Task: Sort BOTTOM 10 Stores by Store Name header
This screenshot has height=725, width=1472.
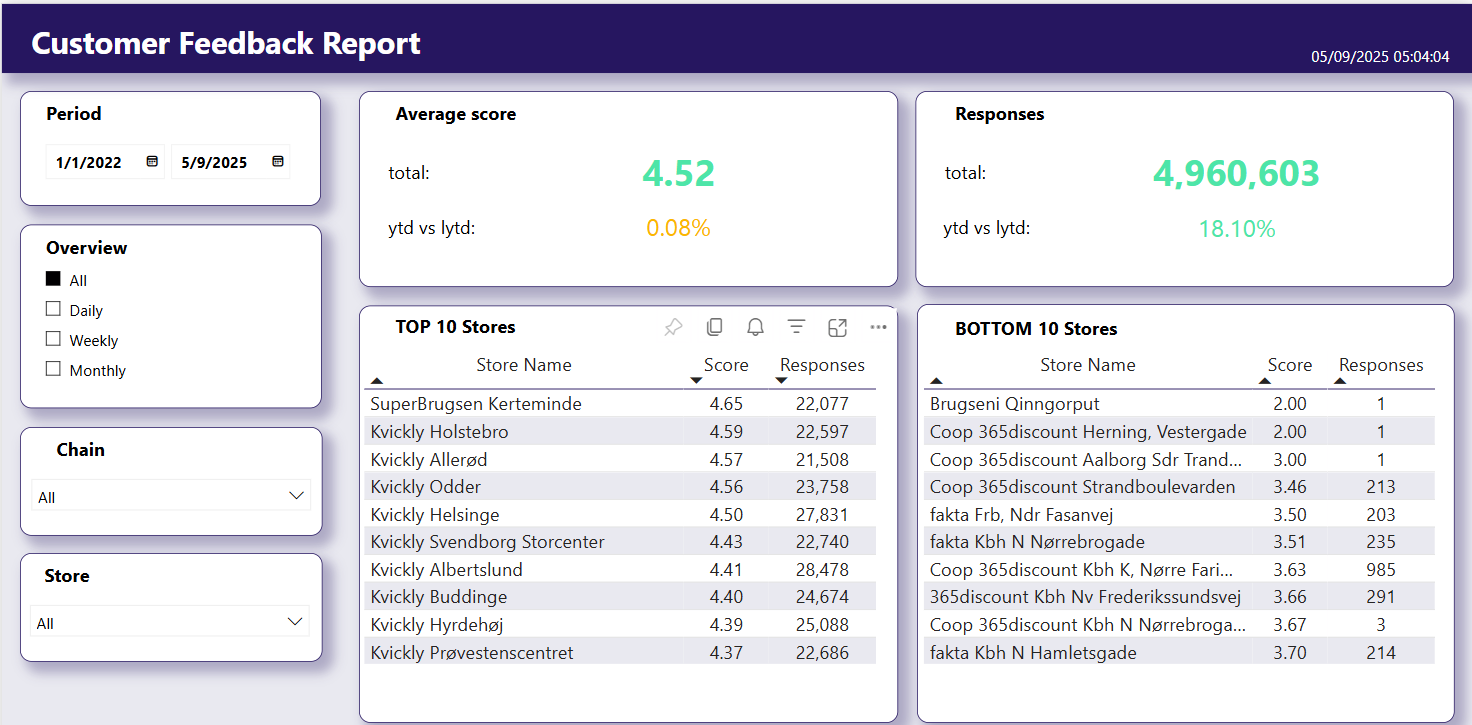Action: 1088,365
